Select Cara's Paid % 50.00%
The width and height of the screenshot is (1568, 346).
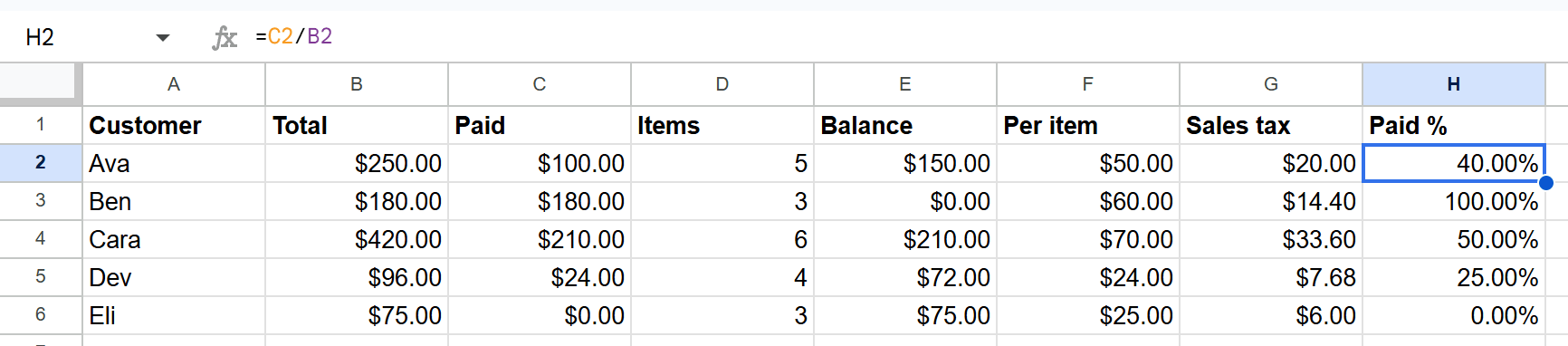(1454, 239)
